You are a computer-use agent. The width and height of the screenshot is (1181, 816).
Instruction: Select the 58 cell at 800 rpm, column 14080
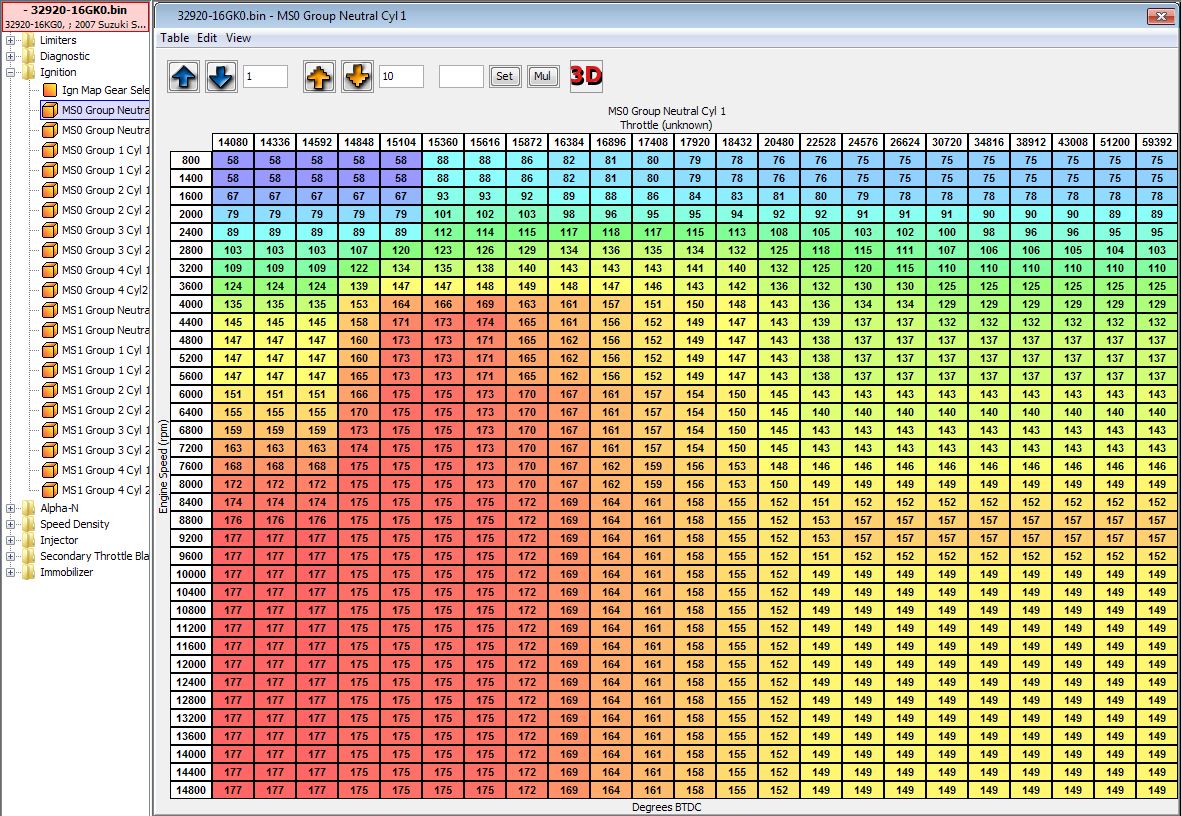pyautogui.click(x=233, y=160)
